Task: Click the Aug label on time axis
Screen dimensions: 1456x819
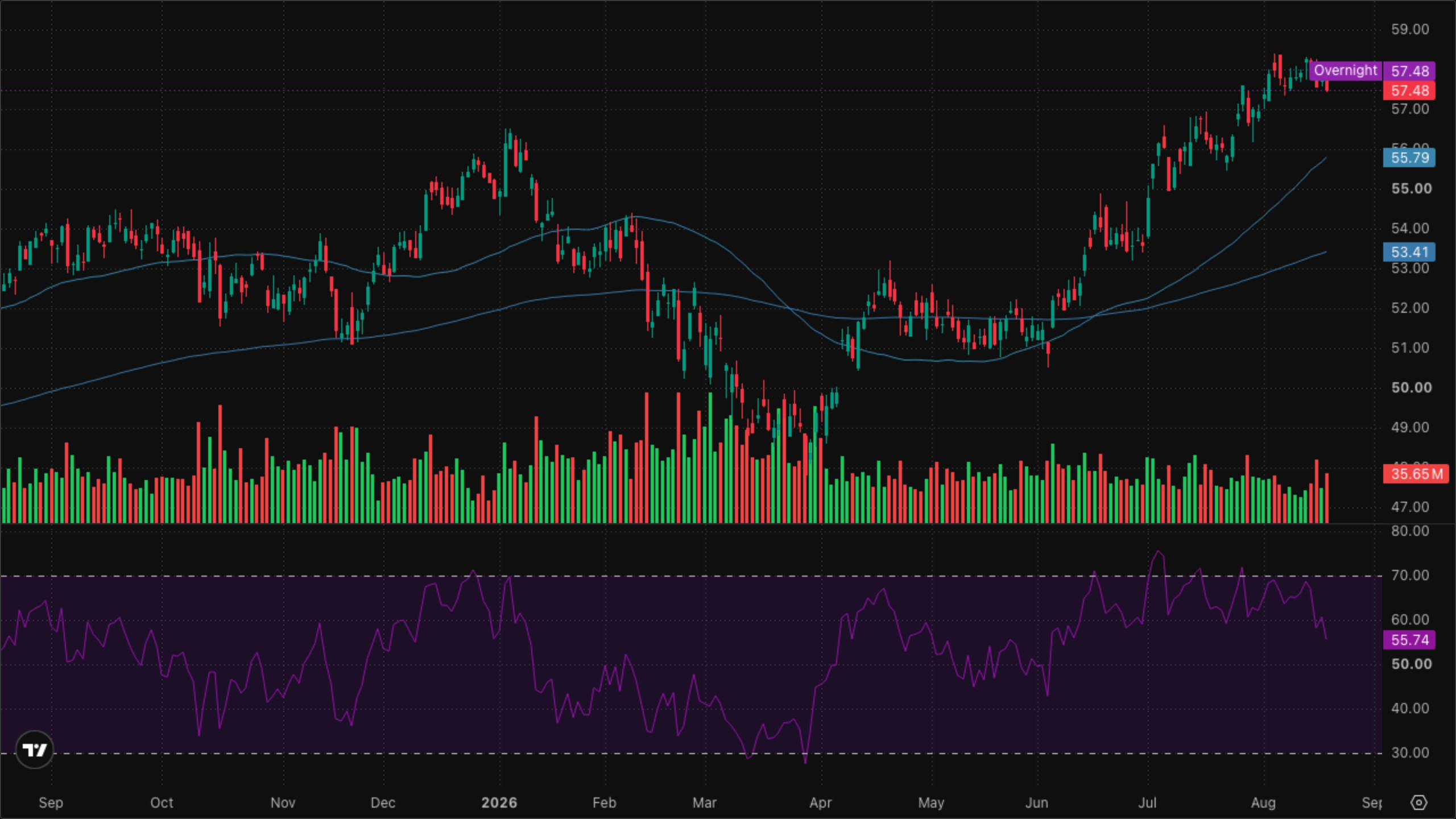Action: (x=1263, y=803)
